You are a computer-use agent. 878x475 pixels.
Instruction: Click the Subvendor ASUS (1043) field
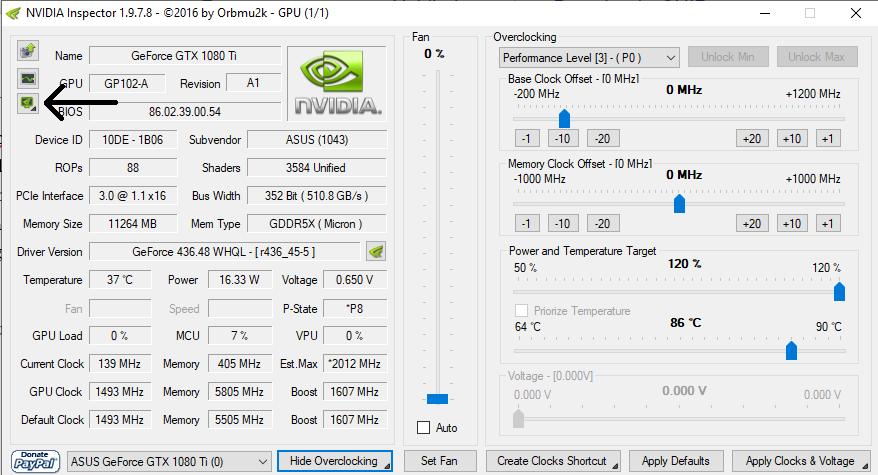coord(317,139)
